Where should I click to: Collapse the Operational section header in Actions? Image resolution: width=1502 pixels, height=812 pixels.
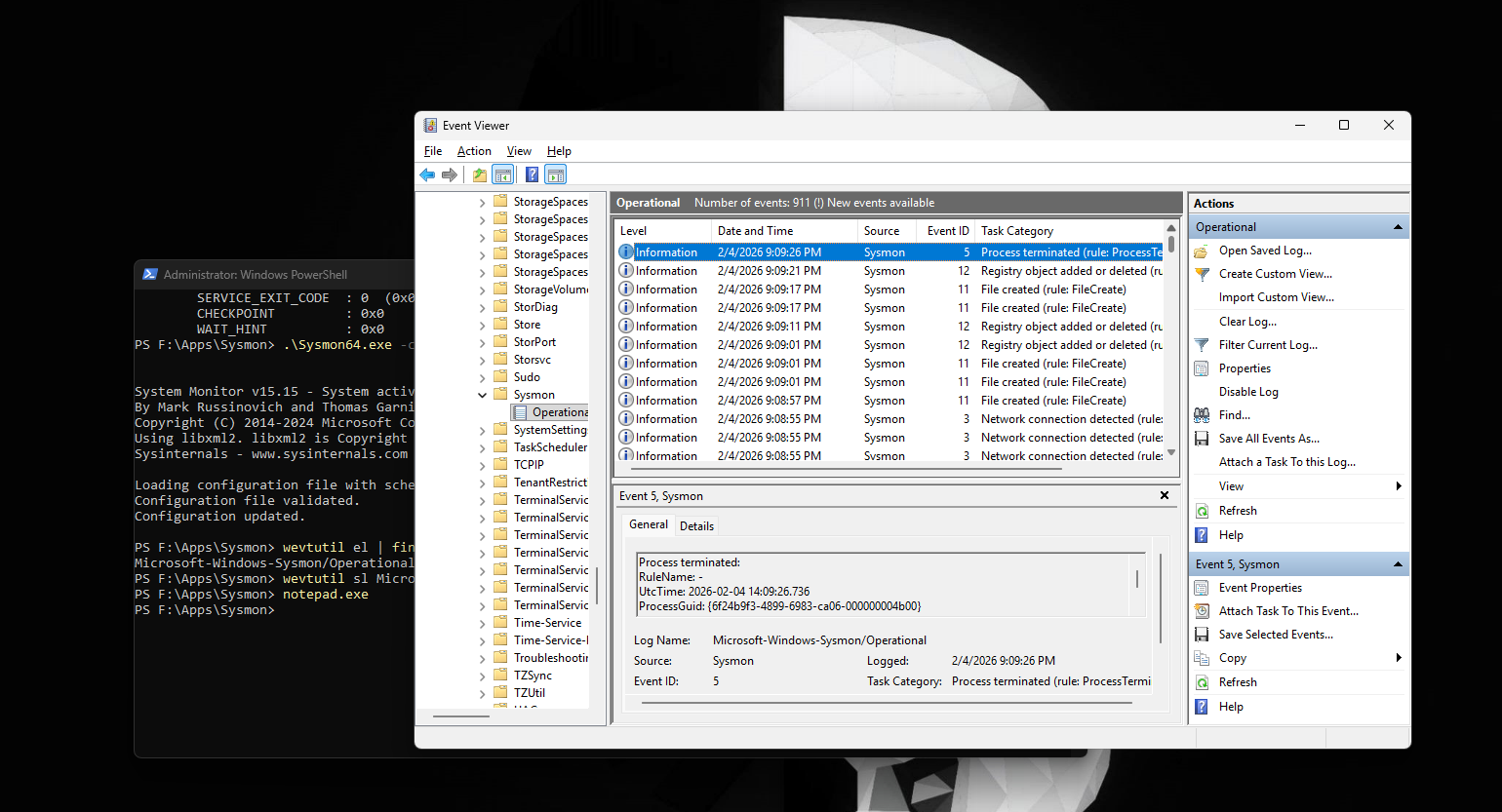click(x=1399, y=225)
